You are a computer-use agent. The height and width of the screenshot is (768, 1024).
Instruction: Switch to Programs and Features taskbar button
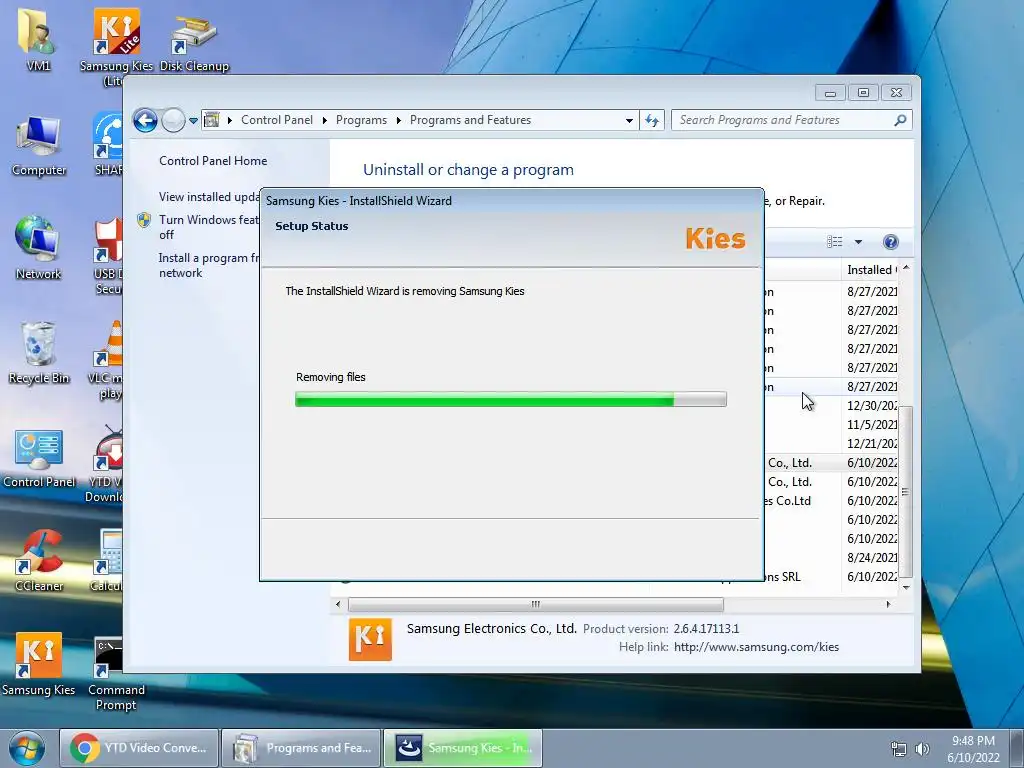coord(301,748)
